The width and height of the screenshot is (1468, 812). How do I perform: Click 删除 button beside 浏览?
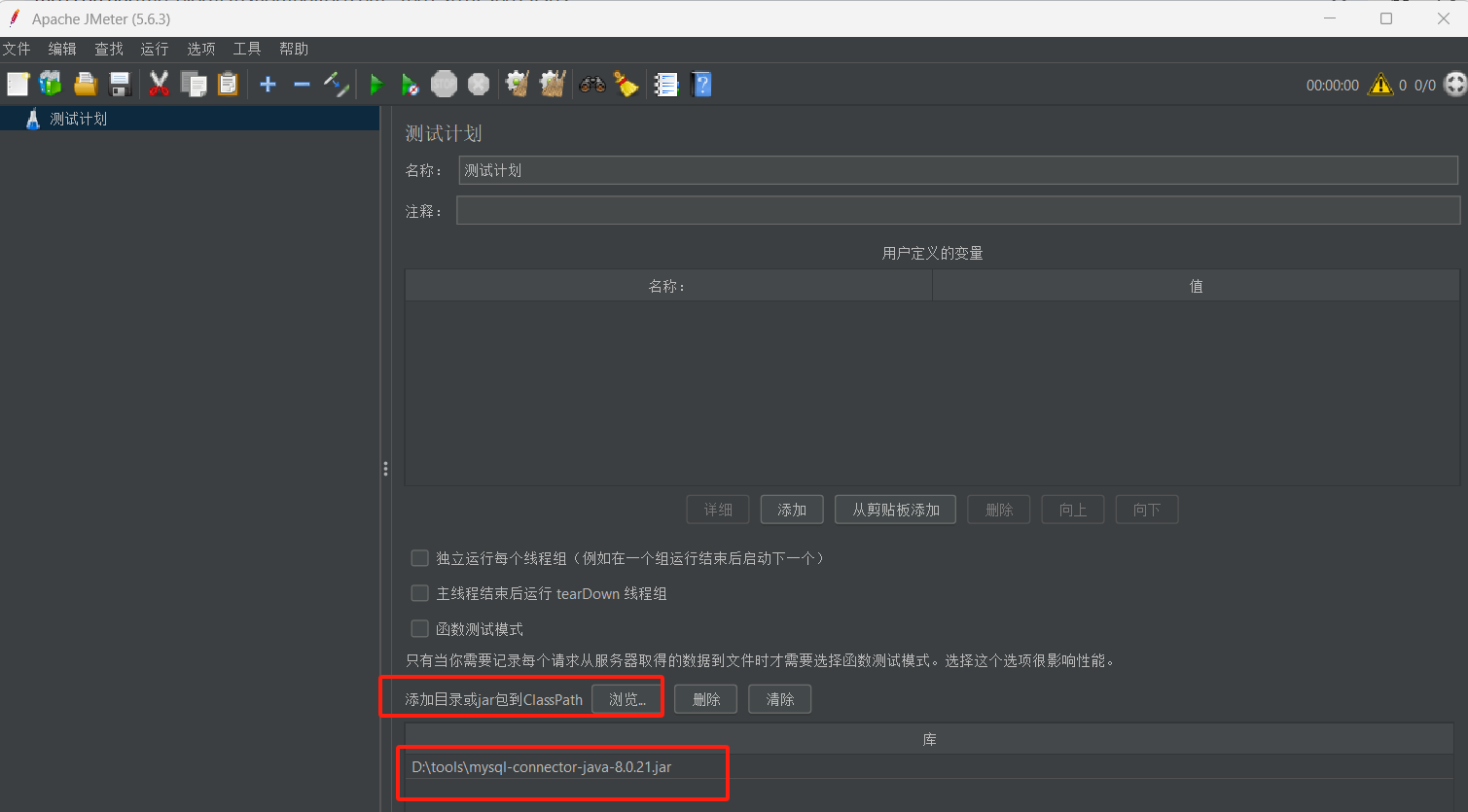tap(706, 699)
